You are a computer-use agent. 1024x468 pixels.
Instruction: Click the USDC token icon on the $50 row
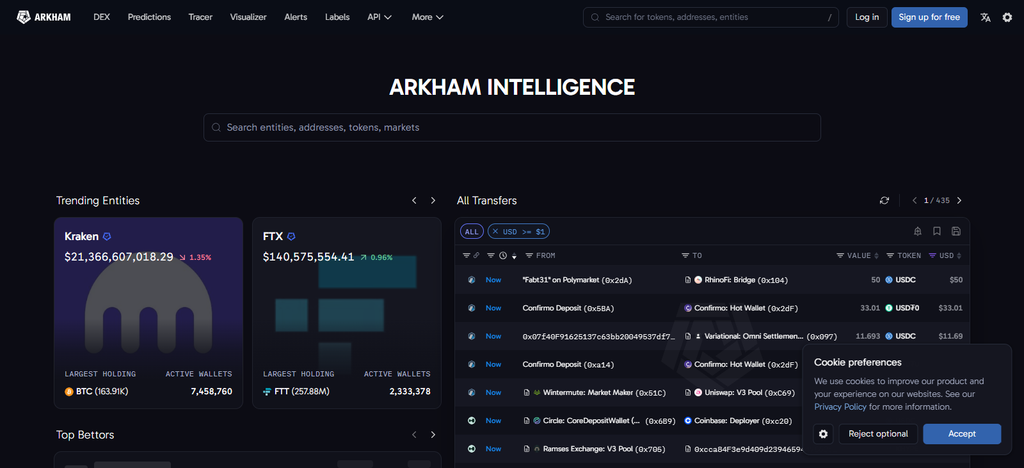889,279
